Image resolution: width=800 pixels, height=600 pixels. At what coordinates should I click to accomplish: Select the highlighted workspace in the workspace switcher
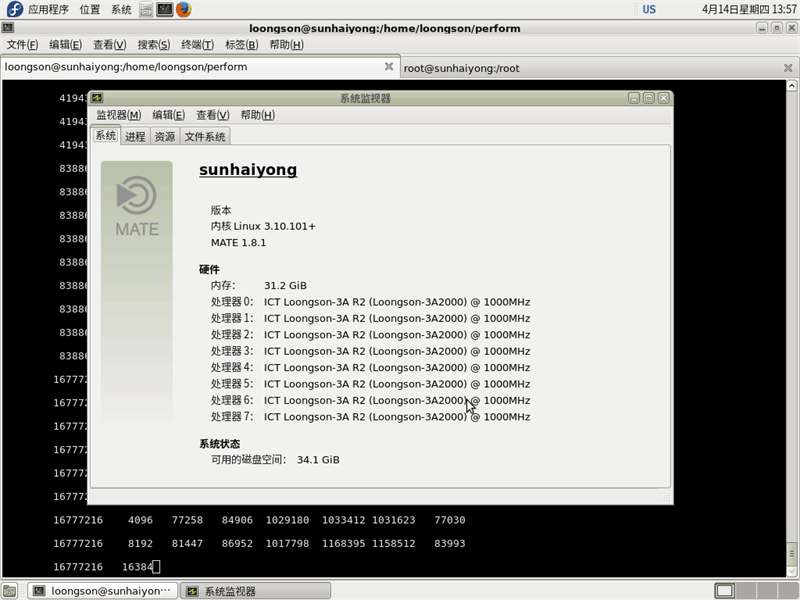click(724, 591)
